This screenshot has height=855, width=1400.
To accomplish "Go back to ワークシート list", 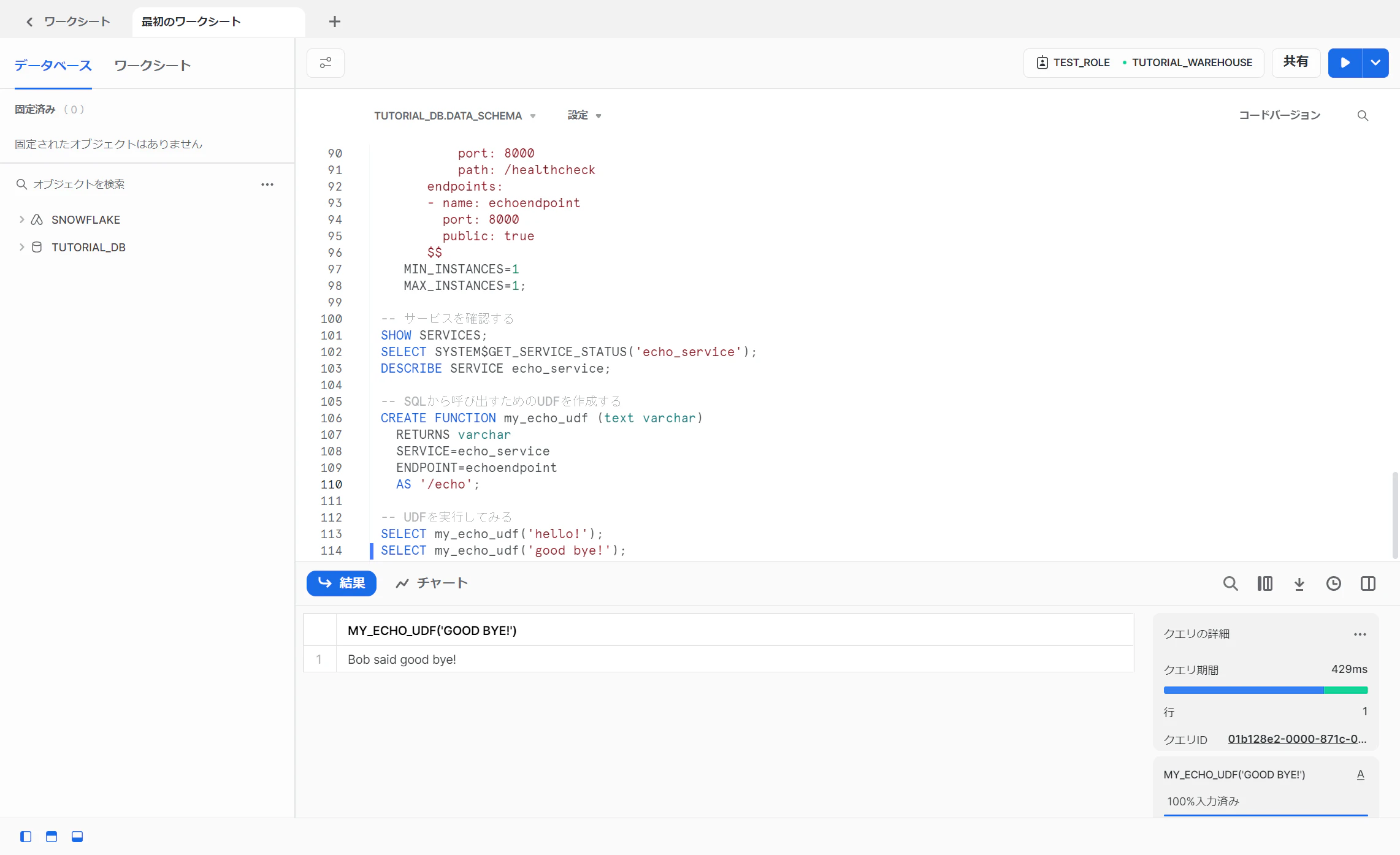I will pos(67,22).
